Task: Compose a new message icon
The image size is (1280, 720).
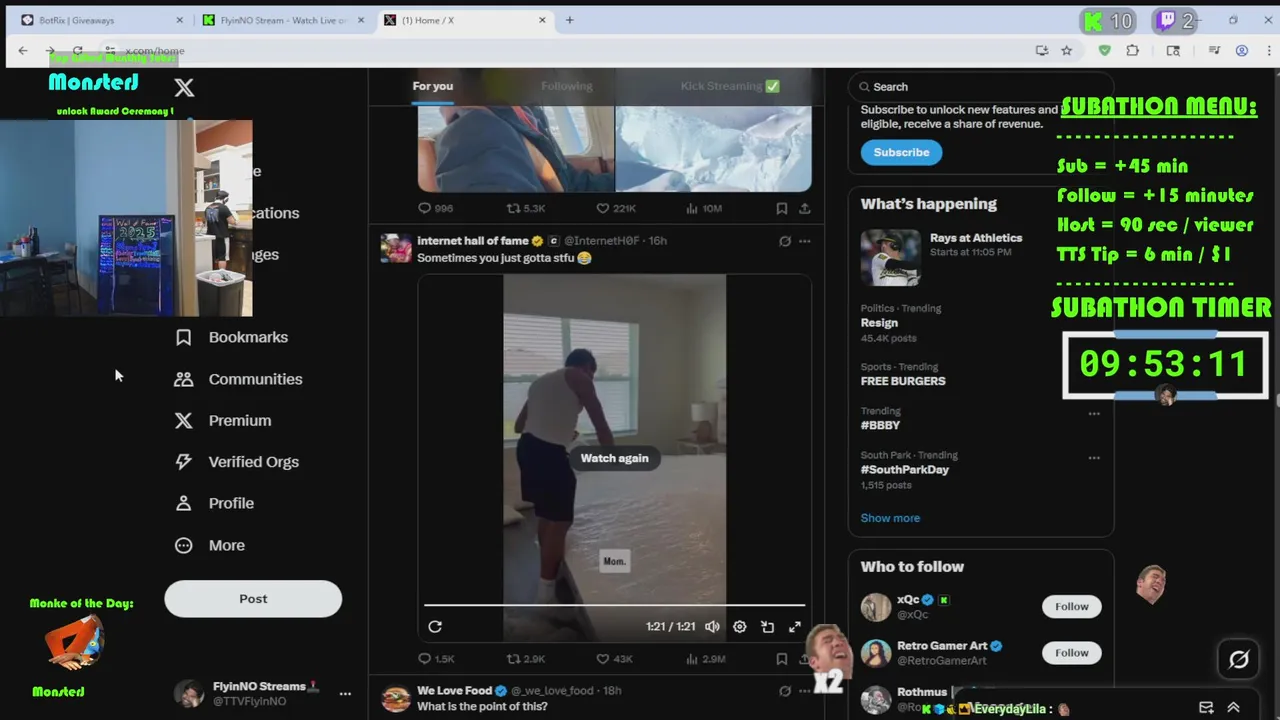Action: tap(1206, 707)
